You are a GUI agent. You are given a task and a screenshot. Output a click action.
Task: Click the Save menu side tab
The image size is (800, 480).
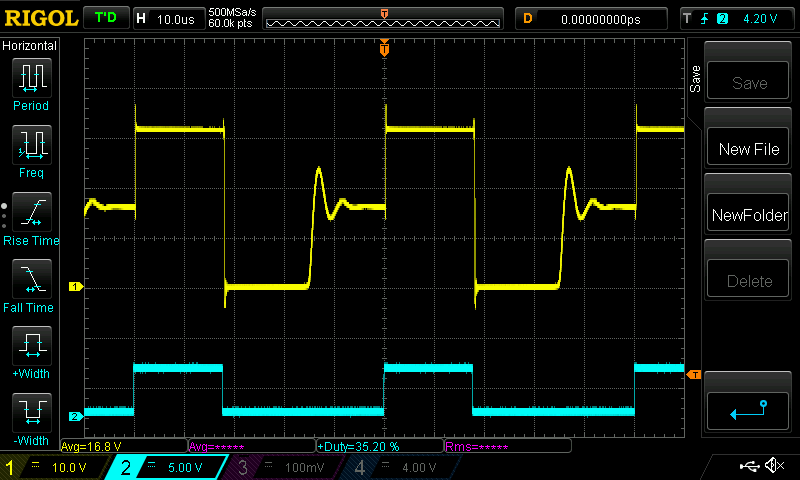click(694, 78)
